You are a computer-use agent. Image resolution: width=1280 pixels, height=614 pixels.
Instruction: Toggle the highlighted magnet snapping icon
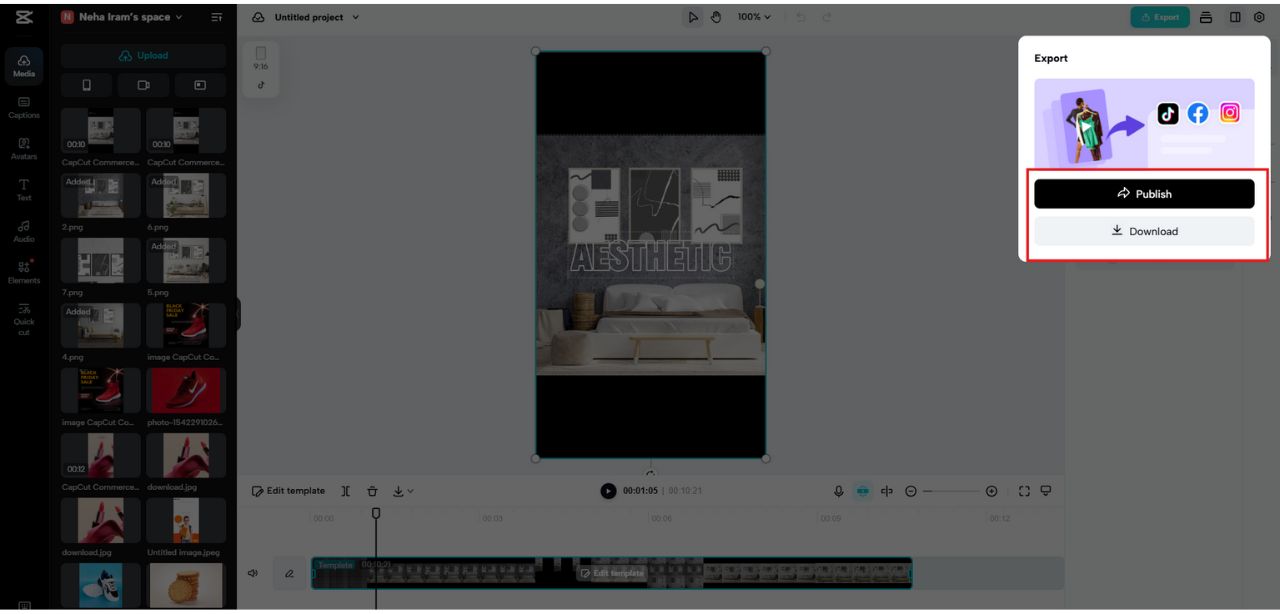click(863, 491)
